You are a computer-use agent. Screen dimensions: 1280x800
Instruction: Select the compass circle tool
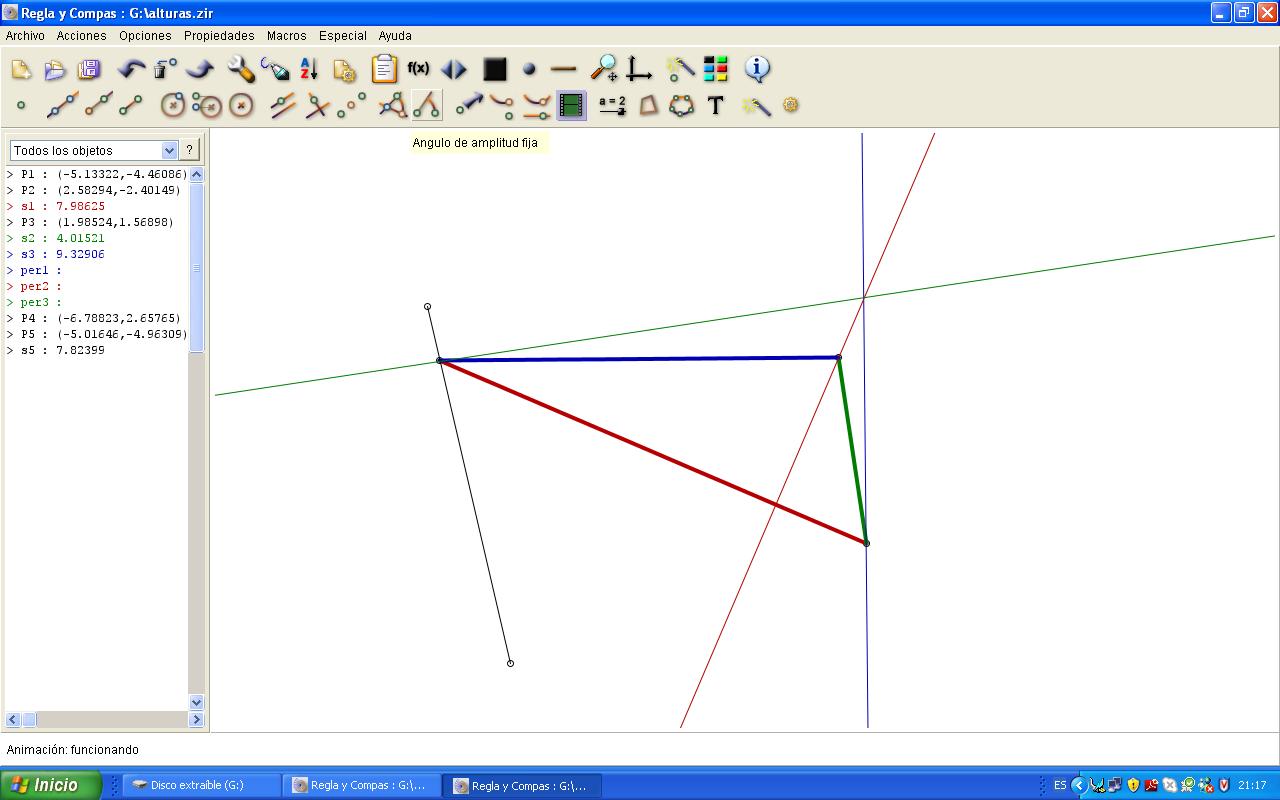(x=207, y=105)
